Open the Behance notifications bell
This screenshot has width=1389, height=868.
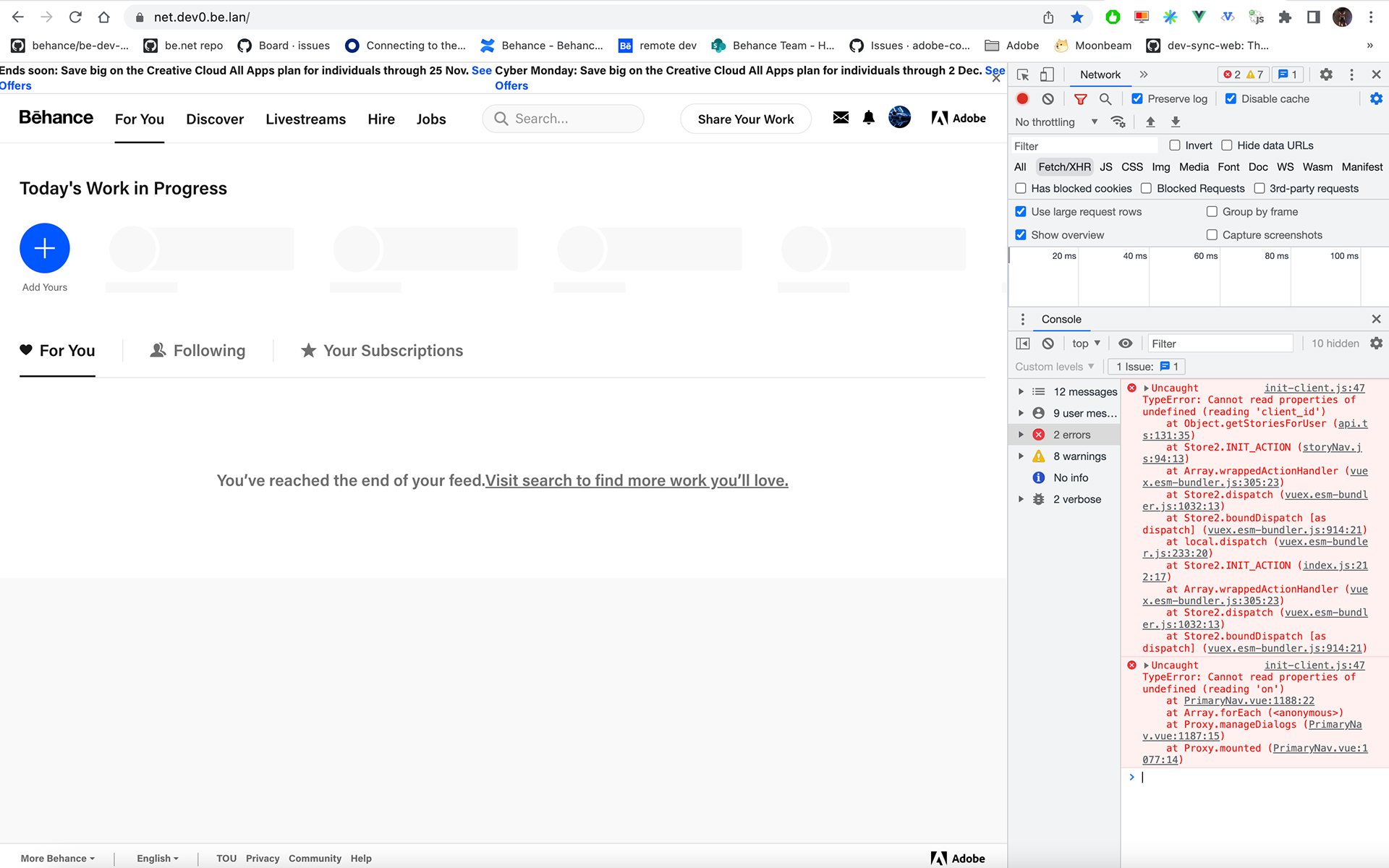coord(869,118)
